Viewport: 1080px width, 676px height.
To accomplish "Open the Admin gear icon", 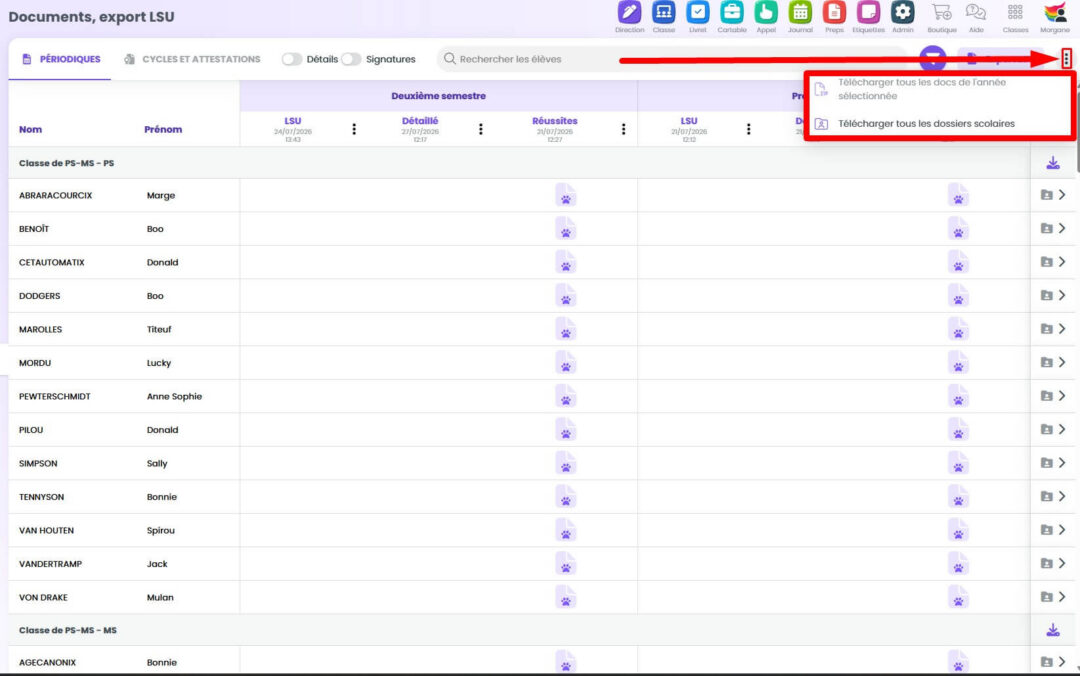I will tap(902, 12).
